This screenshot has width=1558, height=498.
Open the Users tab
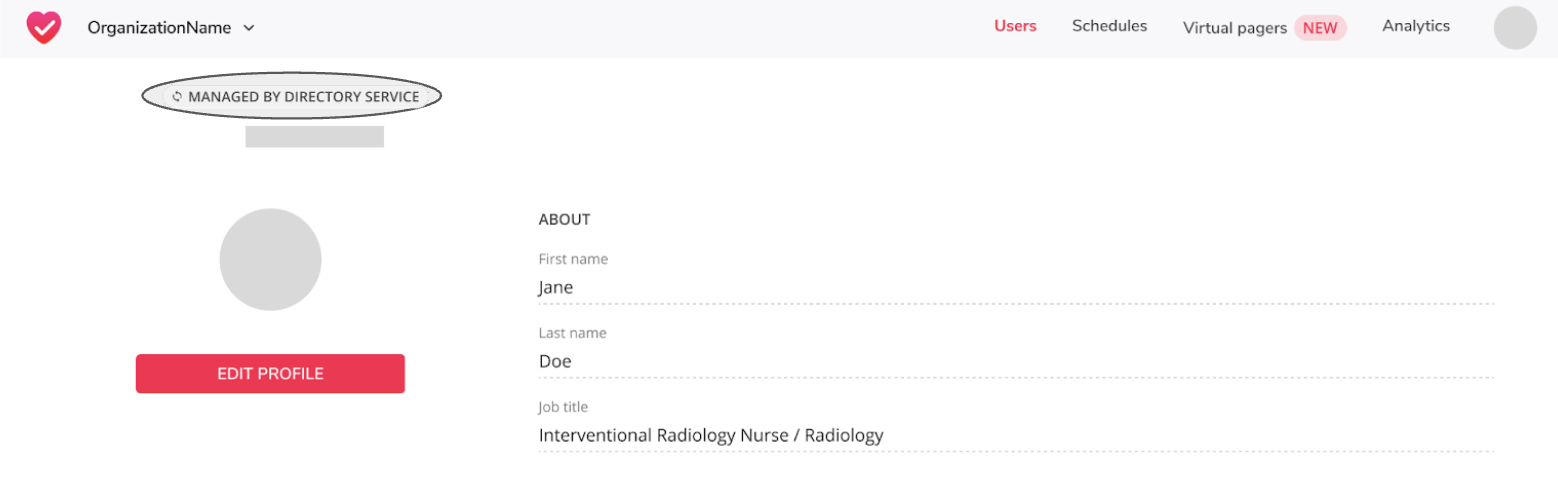1015,26
